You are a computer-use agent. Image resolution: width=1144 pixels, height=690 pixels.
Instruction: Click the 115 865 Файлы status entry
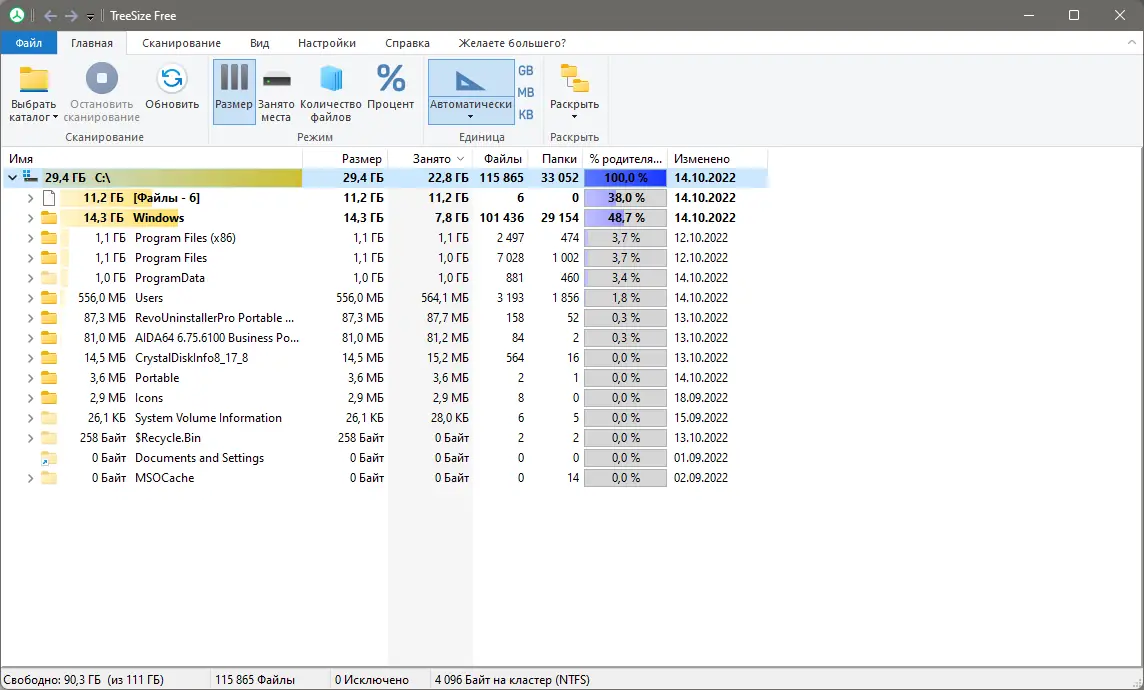(x=255, y=680)
